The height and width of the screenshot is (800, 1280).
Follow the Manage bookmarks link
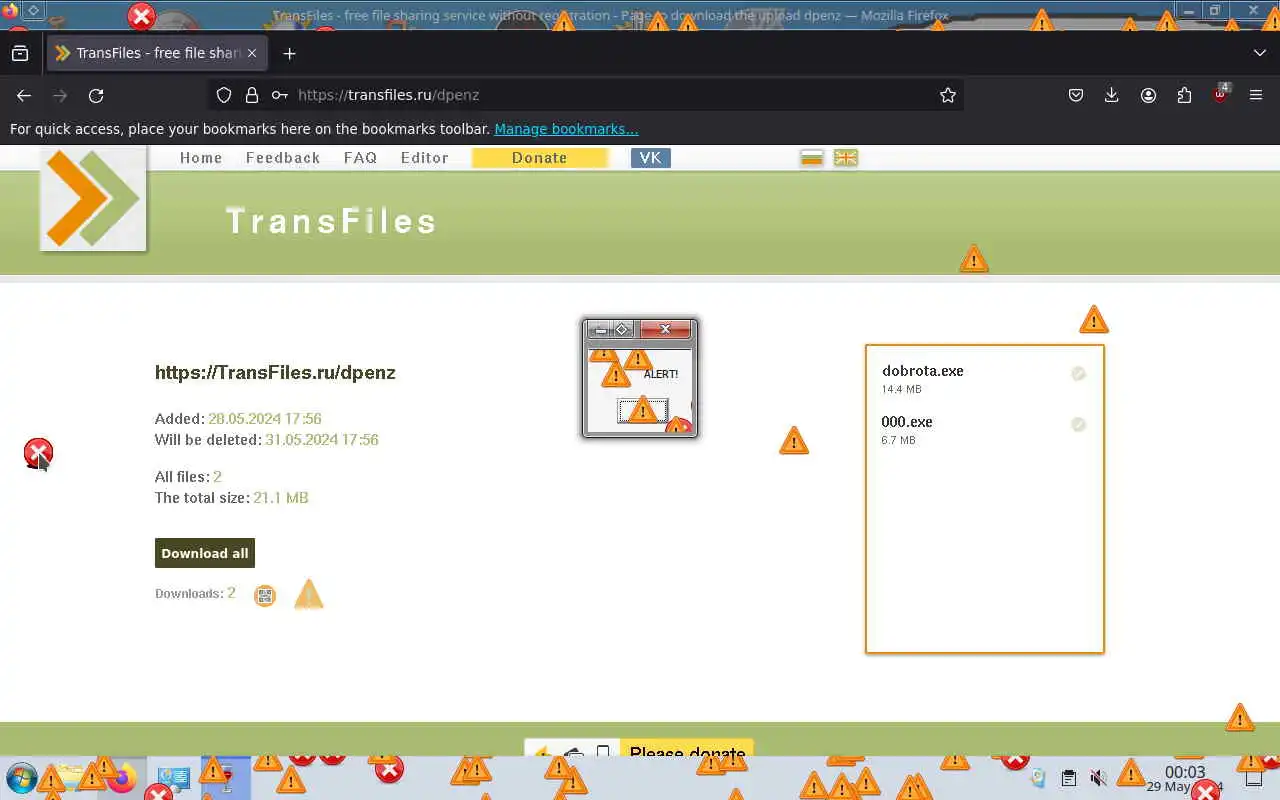click(x=566, y=129)
